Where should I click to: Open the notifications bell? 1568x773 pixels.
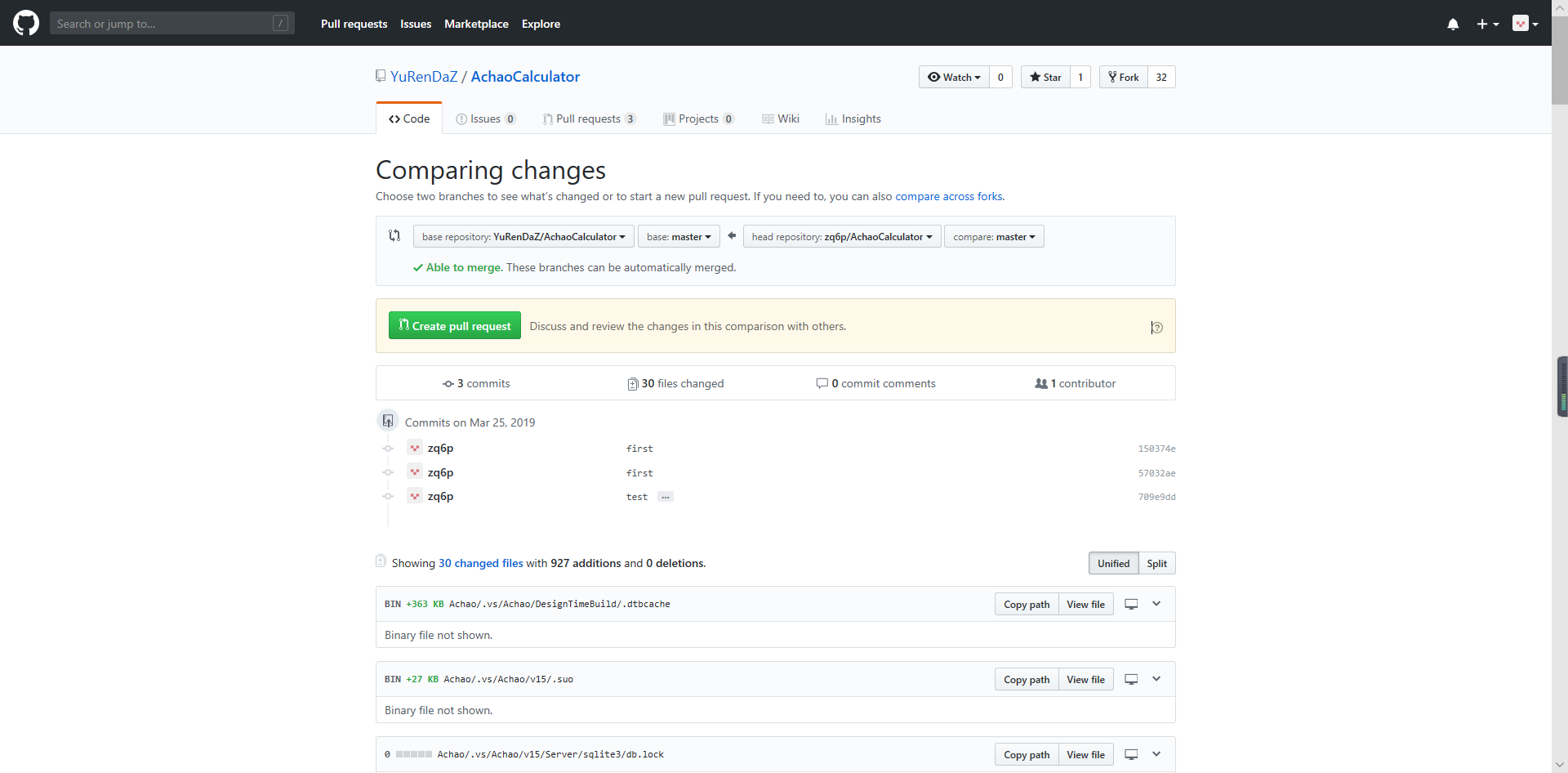coord(1453,24)
